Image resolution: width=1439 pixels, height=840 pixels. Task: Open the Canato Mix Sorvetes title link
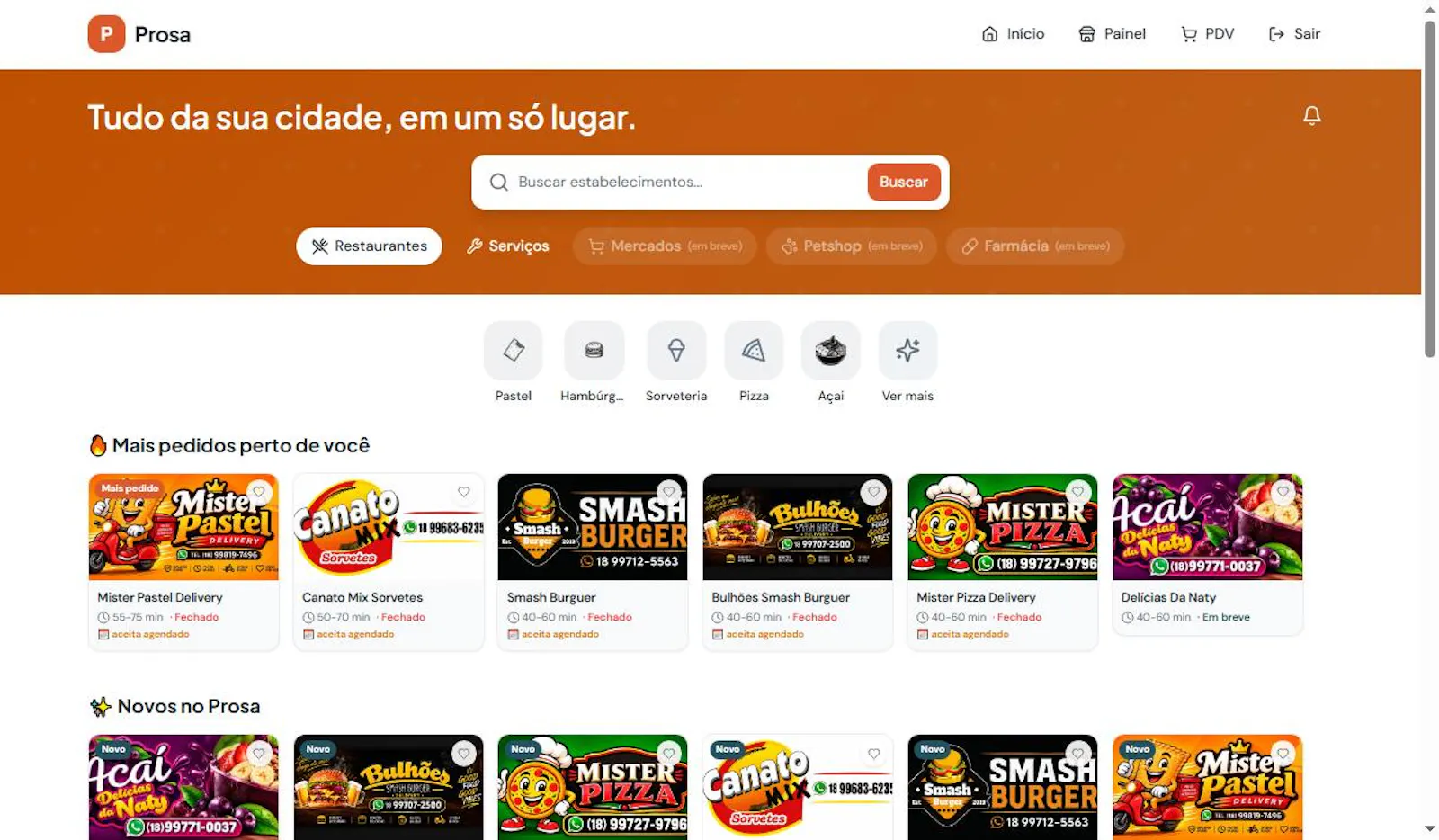[x=362, y=597]
